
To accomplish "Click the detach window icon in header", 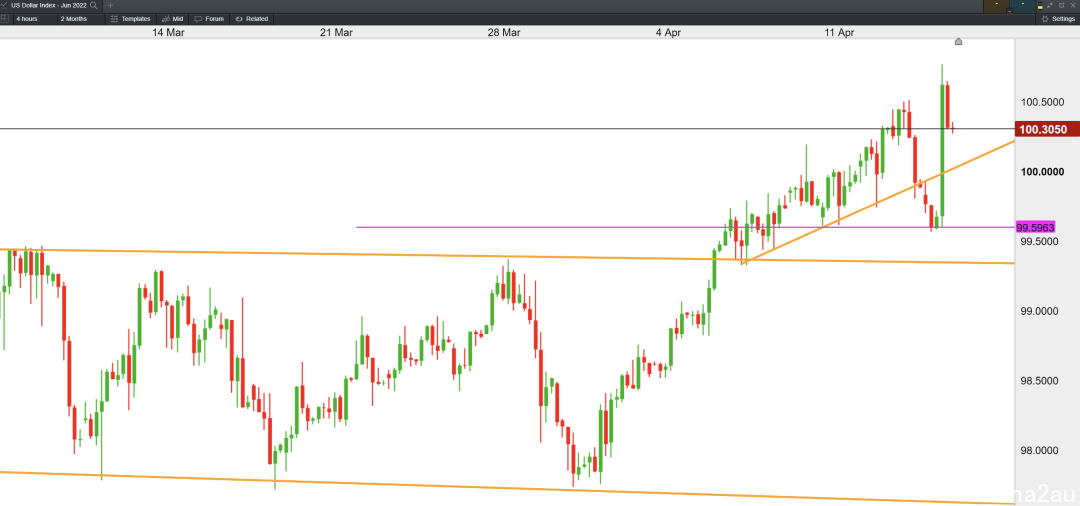I will point(1061,5).
